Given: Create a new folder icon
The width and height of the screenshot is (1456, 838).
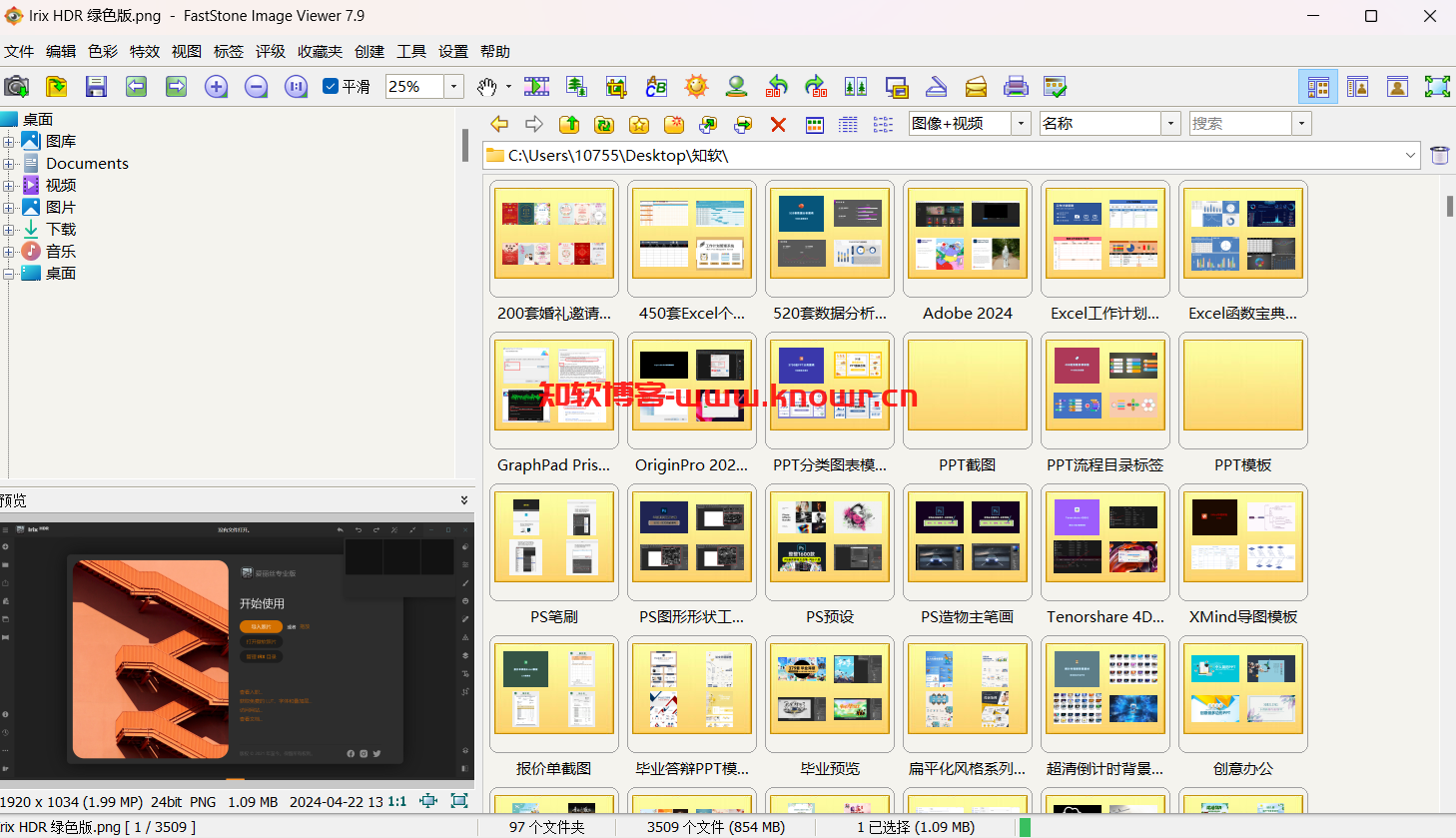Looking at the screenshot, I should tap(674, 124).
